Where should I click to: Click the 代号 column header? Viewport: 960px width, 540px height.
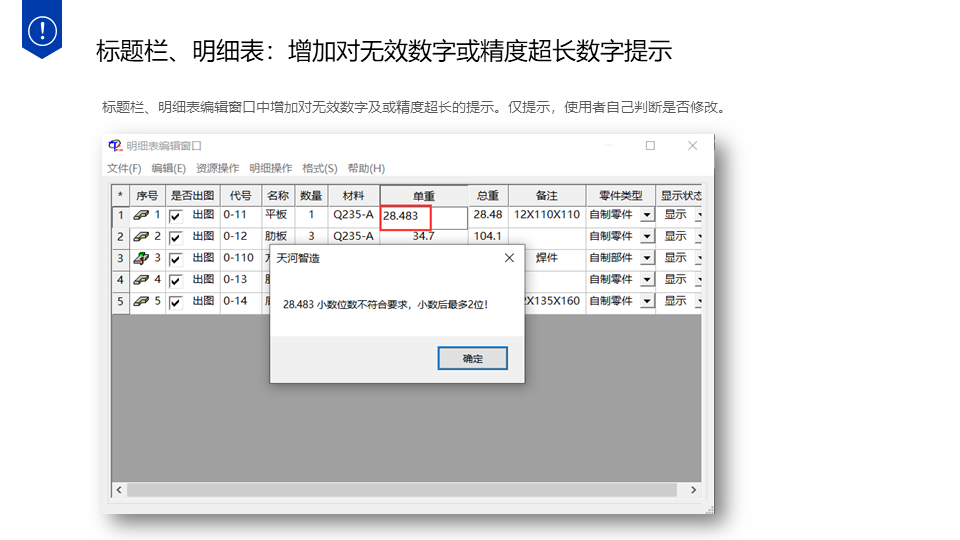pyautogui.click(x=241, y=196)
